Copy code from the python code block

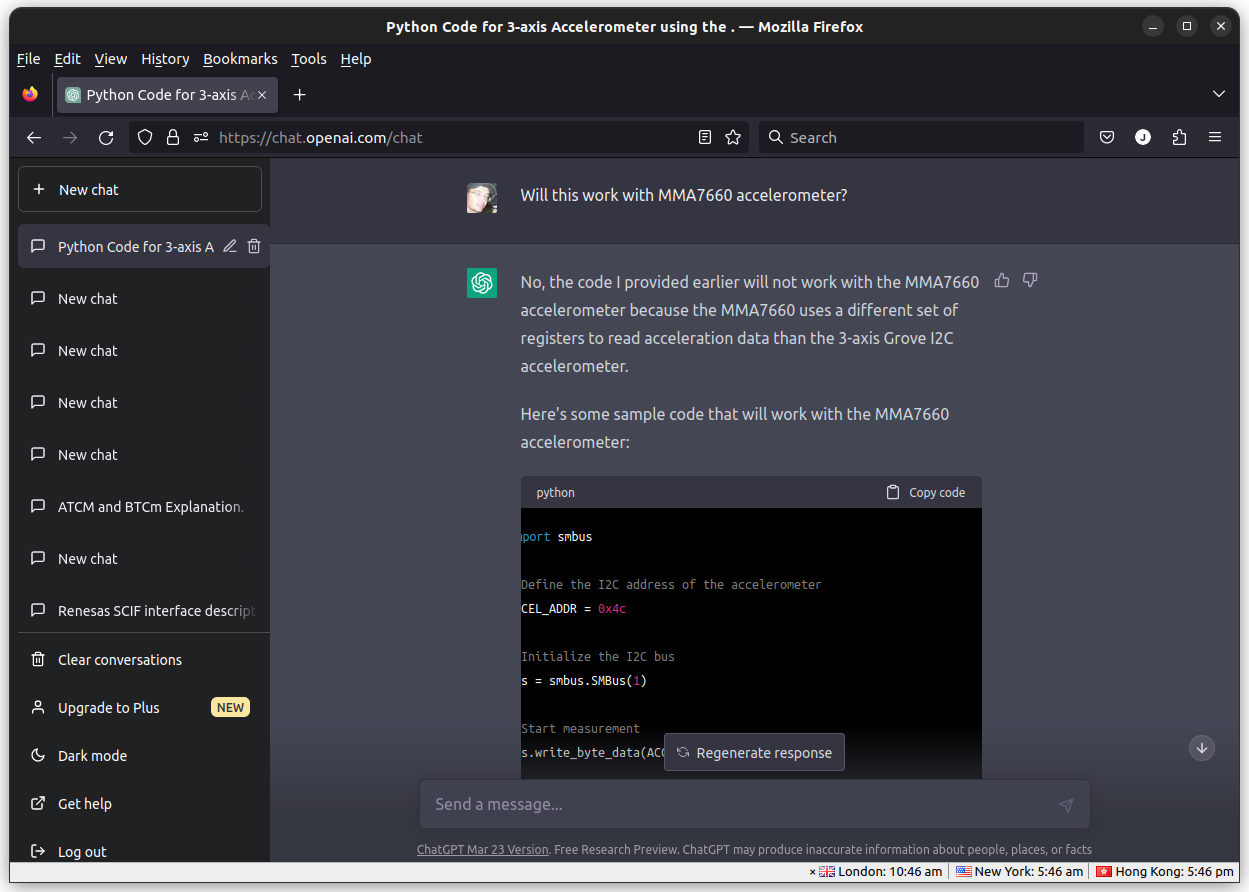[926, 492]
